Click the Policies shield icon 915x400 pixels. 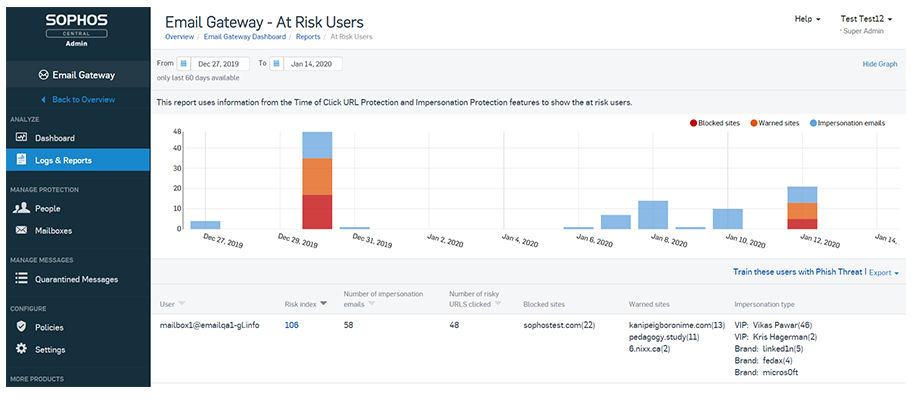point(21,327)
